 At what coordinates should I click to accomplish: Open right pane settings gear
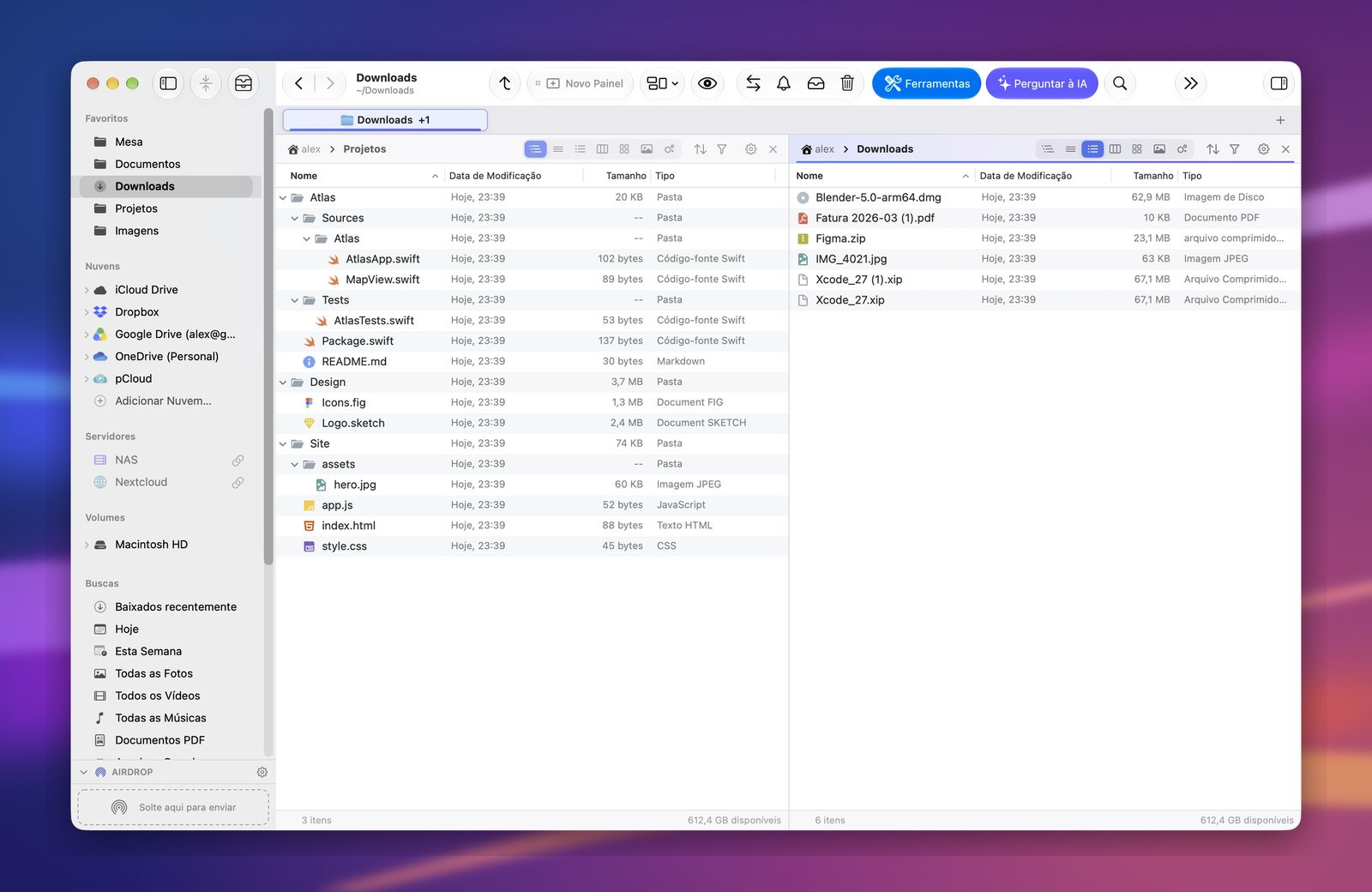click(x=1263, y=149)
